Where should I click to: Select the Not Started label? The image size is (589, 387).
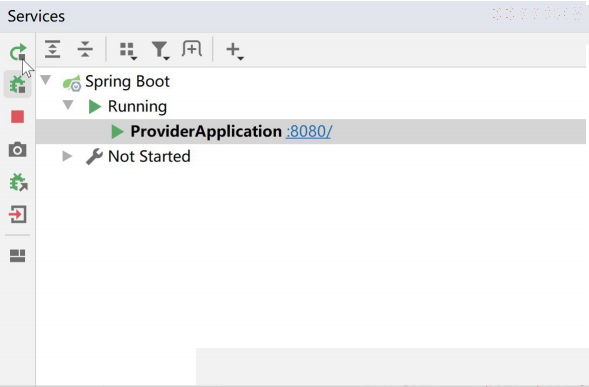pos(149,156)
